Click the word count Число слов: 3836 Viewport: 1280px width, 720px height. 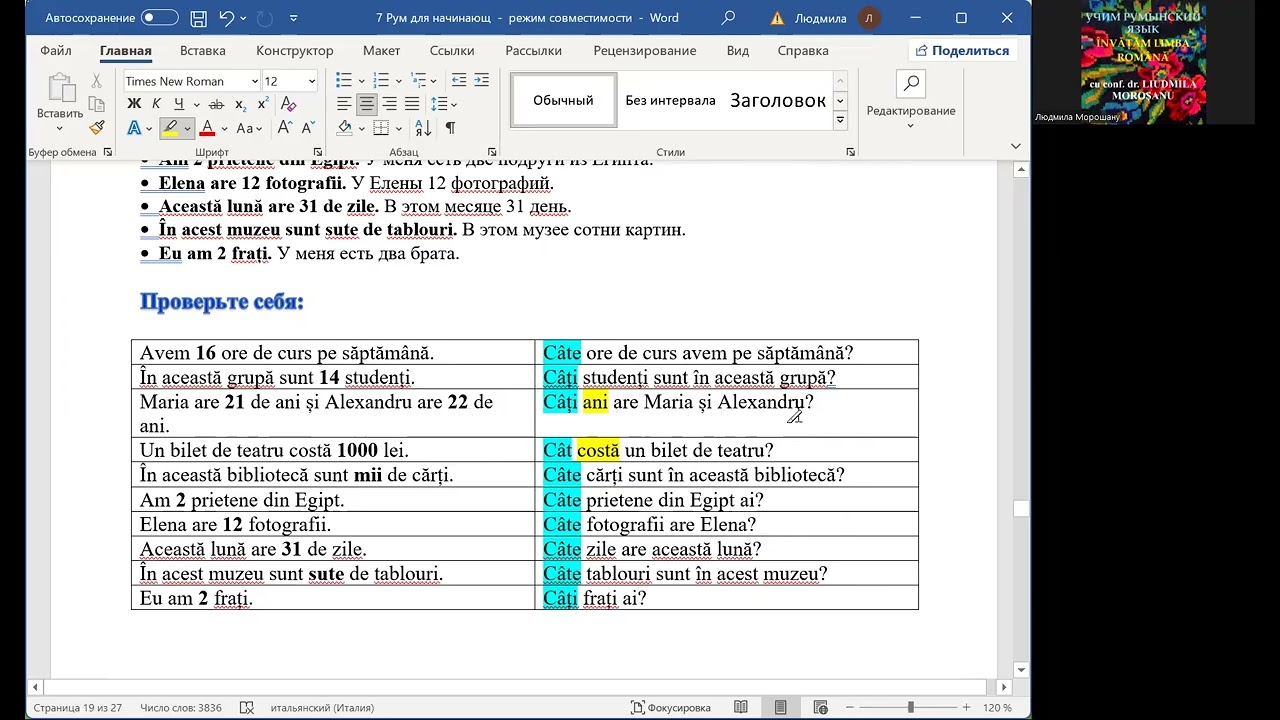point(181,707)
